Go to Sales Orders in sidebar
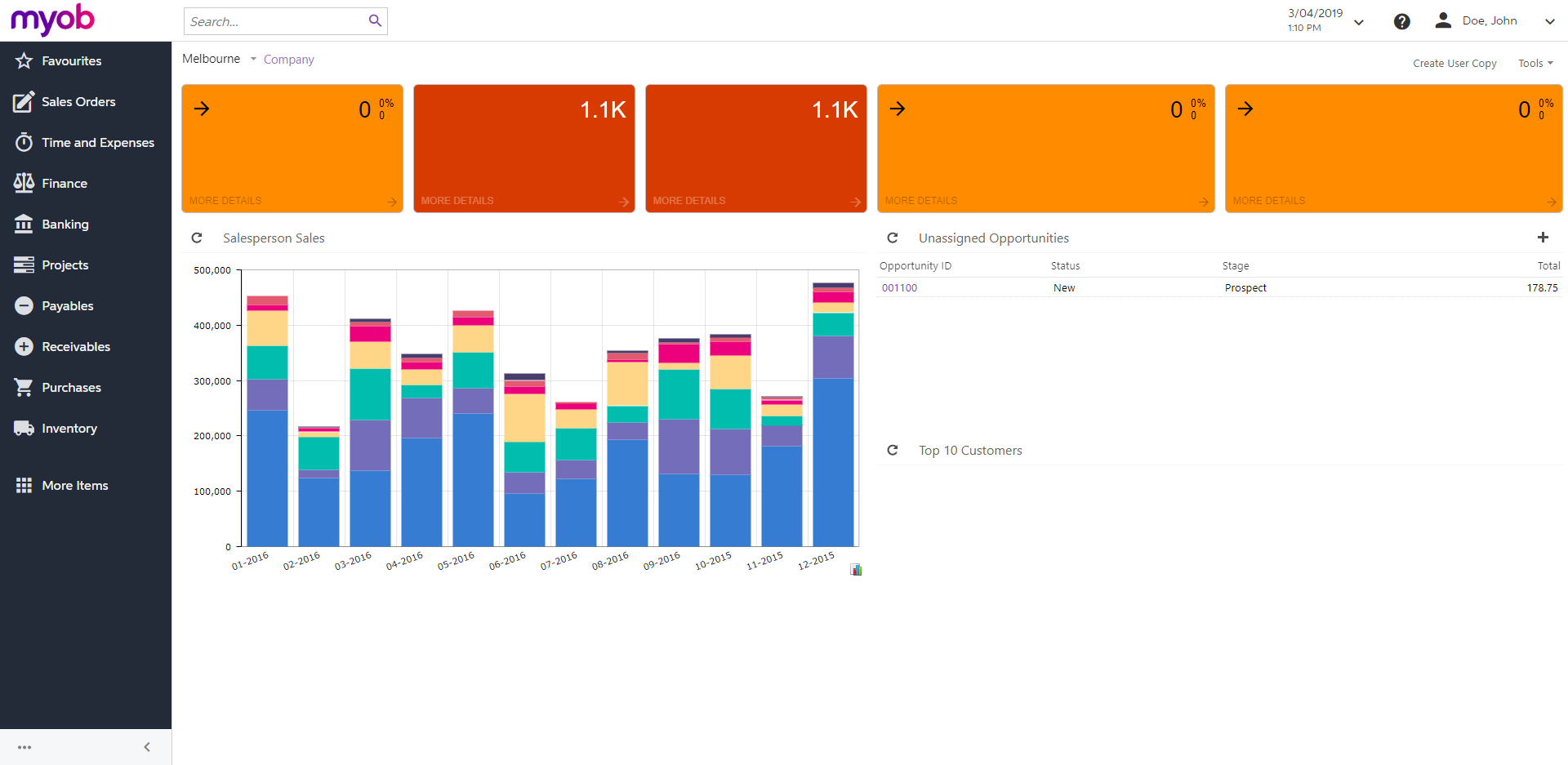 [78, 102]
